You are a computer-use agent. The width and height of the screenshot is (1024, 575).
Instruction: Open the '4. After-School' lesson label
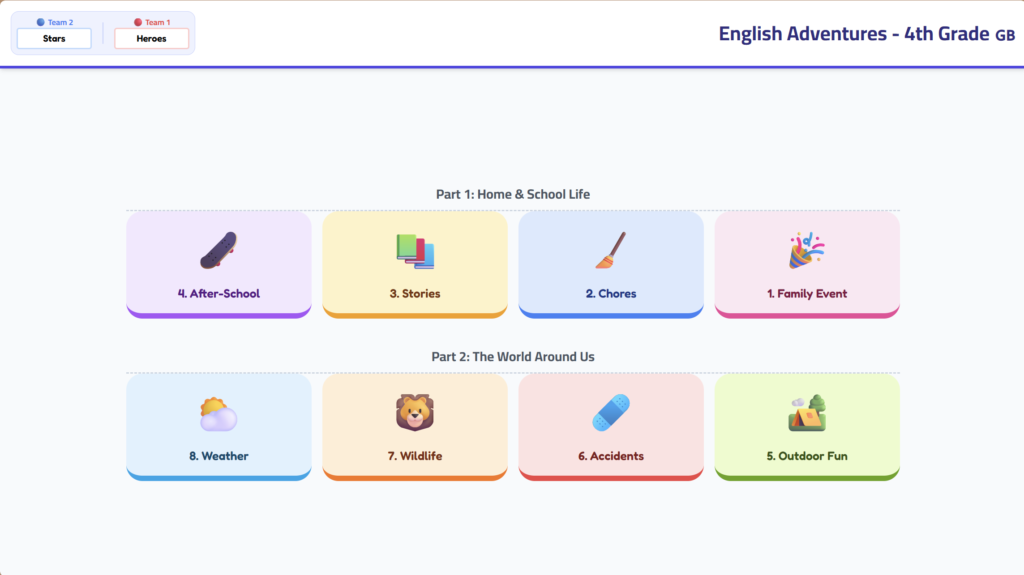click(x=218, y=294)
